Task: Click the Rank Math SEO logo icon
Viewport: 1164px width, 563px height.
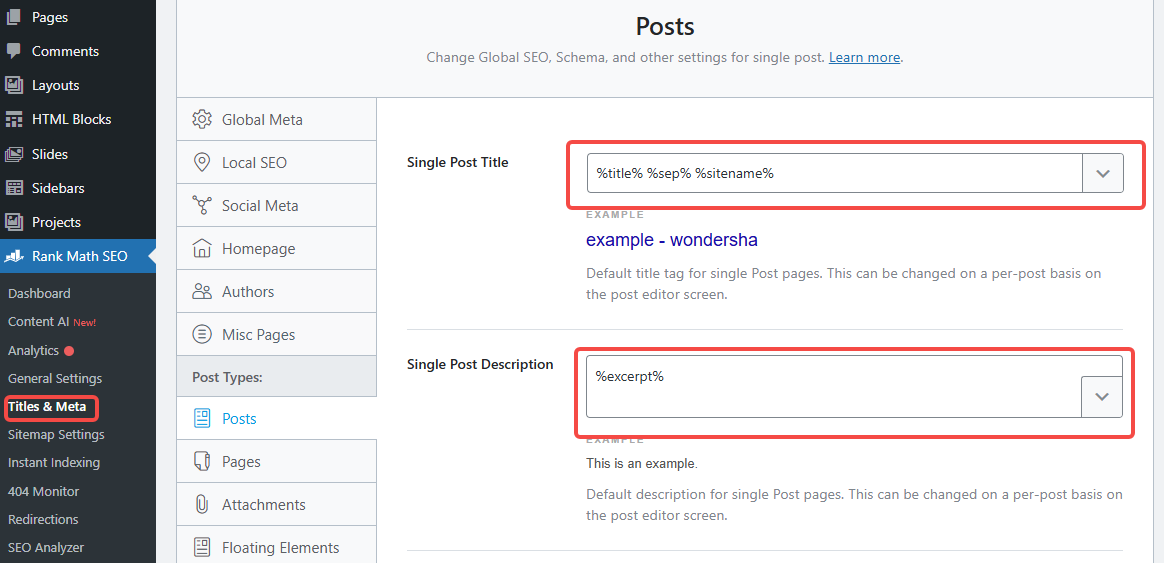Action: (14, 256)
